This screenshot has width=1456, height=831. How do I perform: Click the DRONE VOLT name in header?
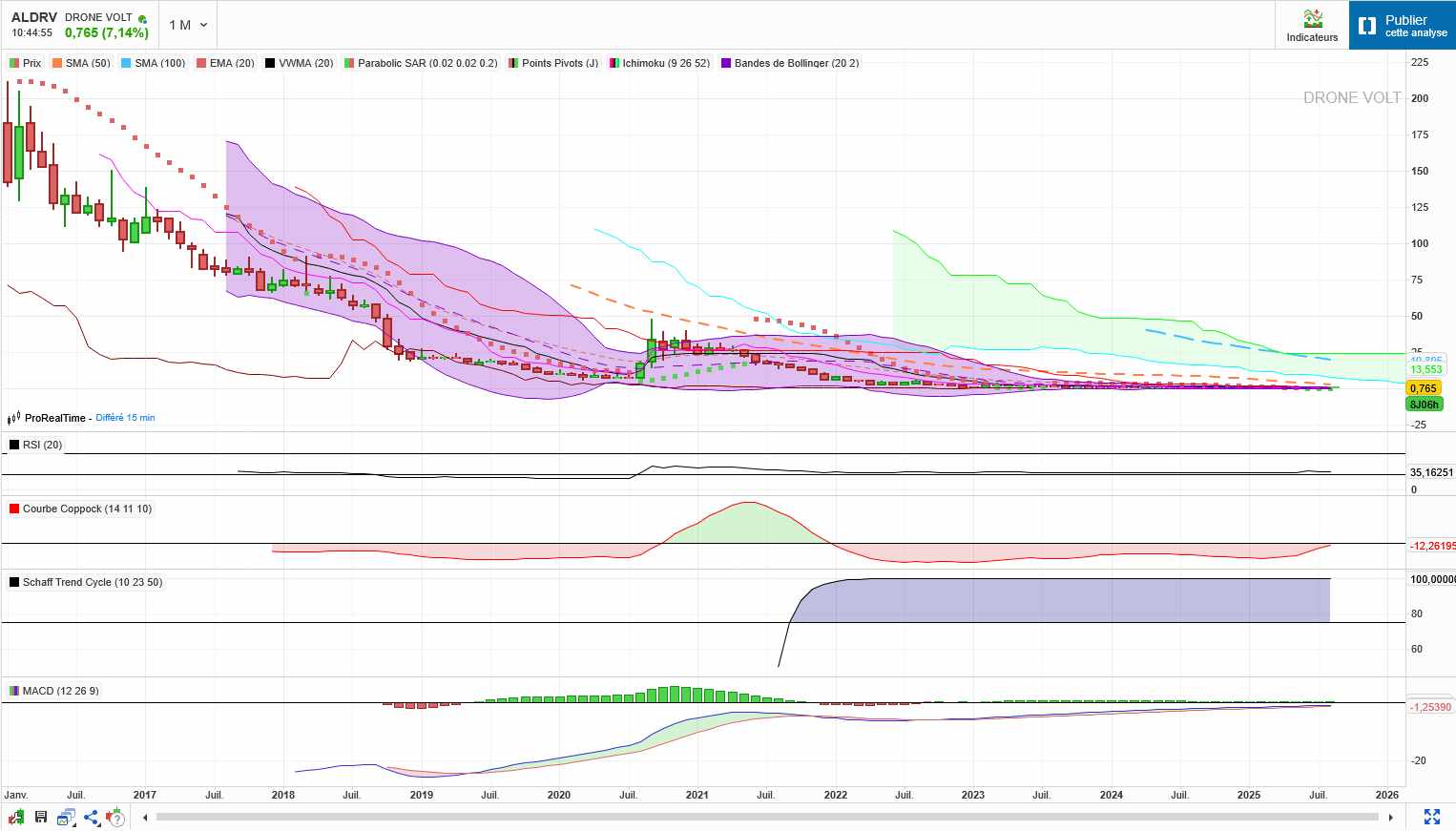pyautogui.click(x=98, y=17)
